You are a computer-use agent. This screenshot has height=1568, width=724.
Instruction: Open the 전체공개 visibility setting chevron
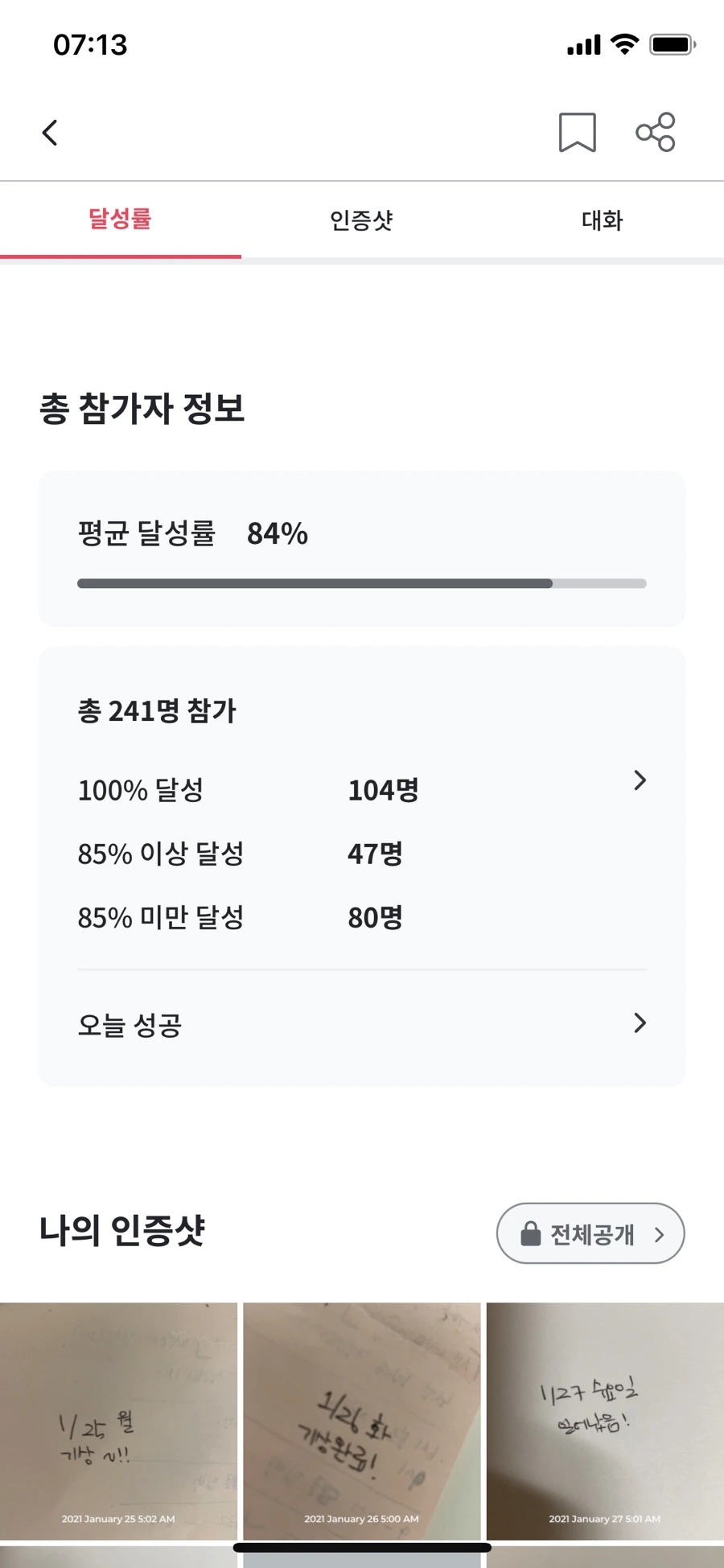point(660,1234)
